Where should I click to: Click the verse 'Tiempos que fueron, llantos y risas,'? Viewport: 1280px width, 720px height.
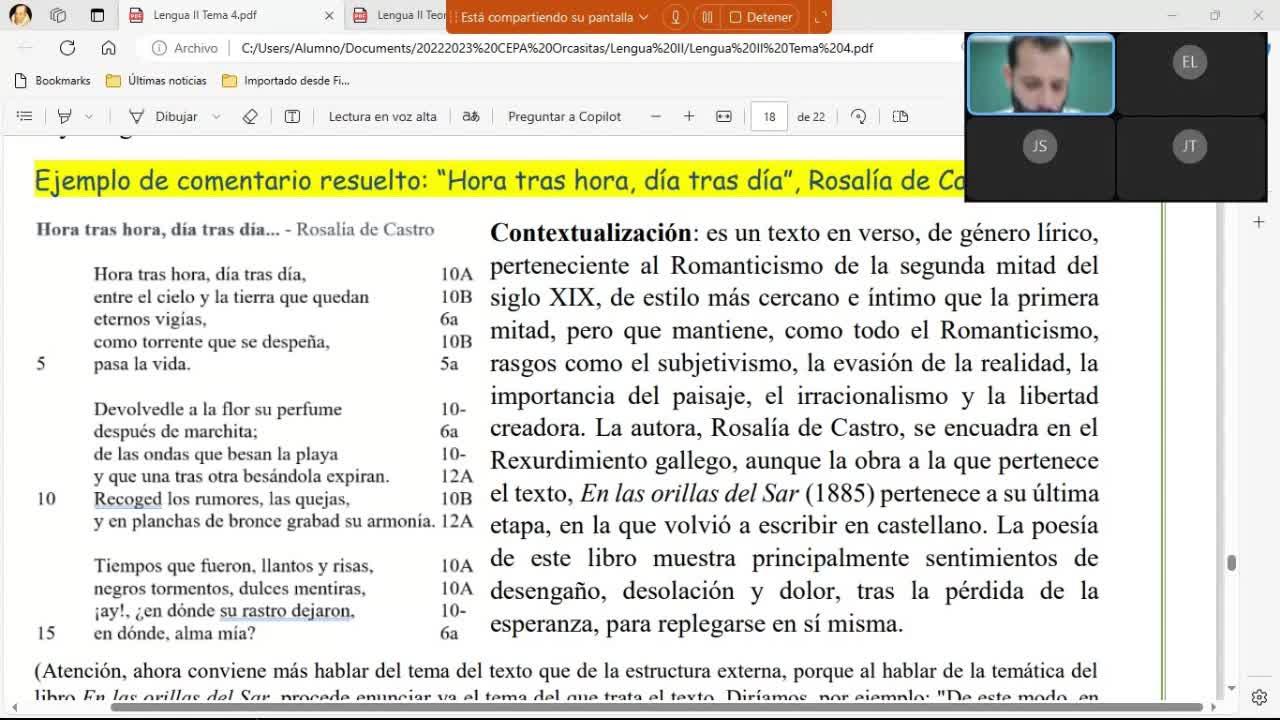pos(234,566)
